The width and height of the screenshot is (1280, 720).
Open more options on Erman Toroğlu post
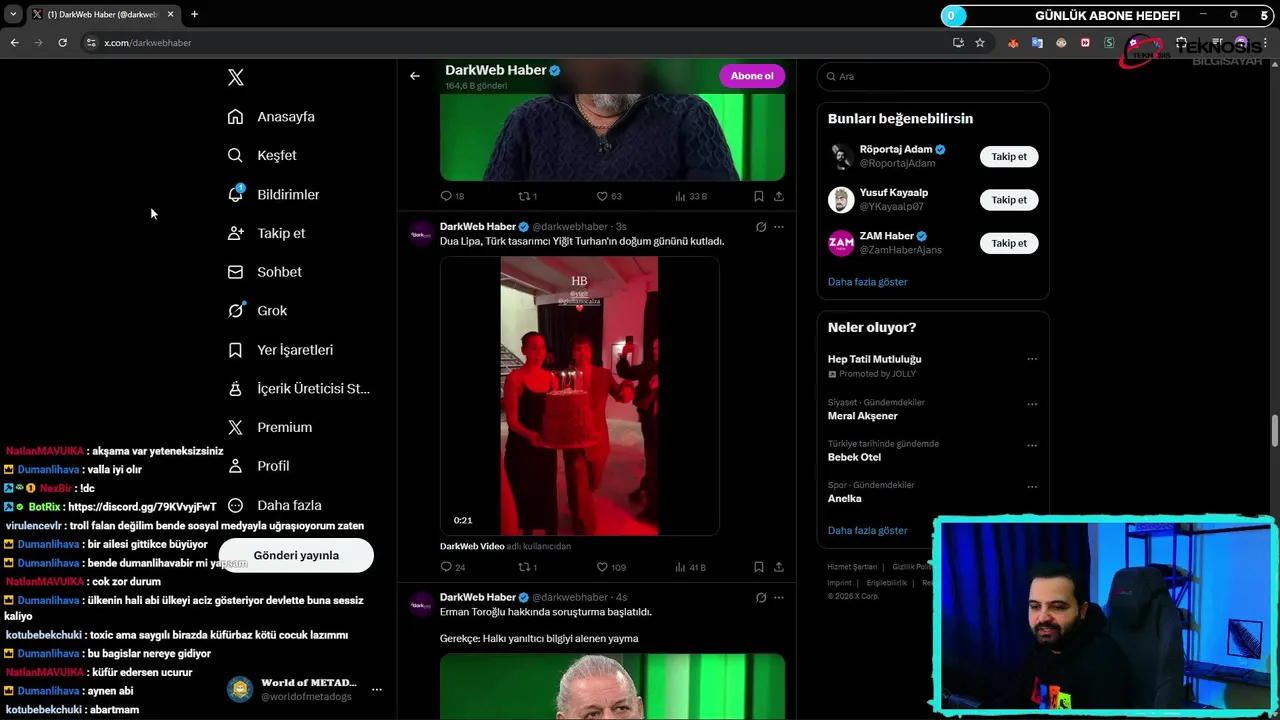coord(779,598)
